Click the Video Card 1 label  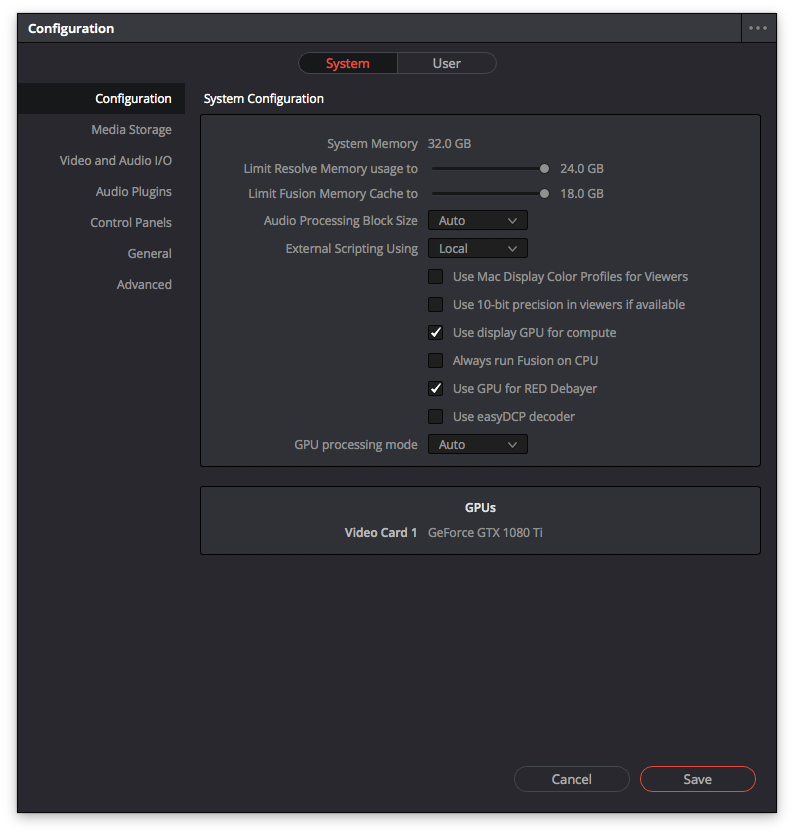click(381, 532)
